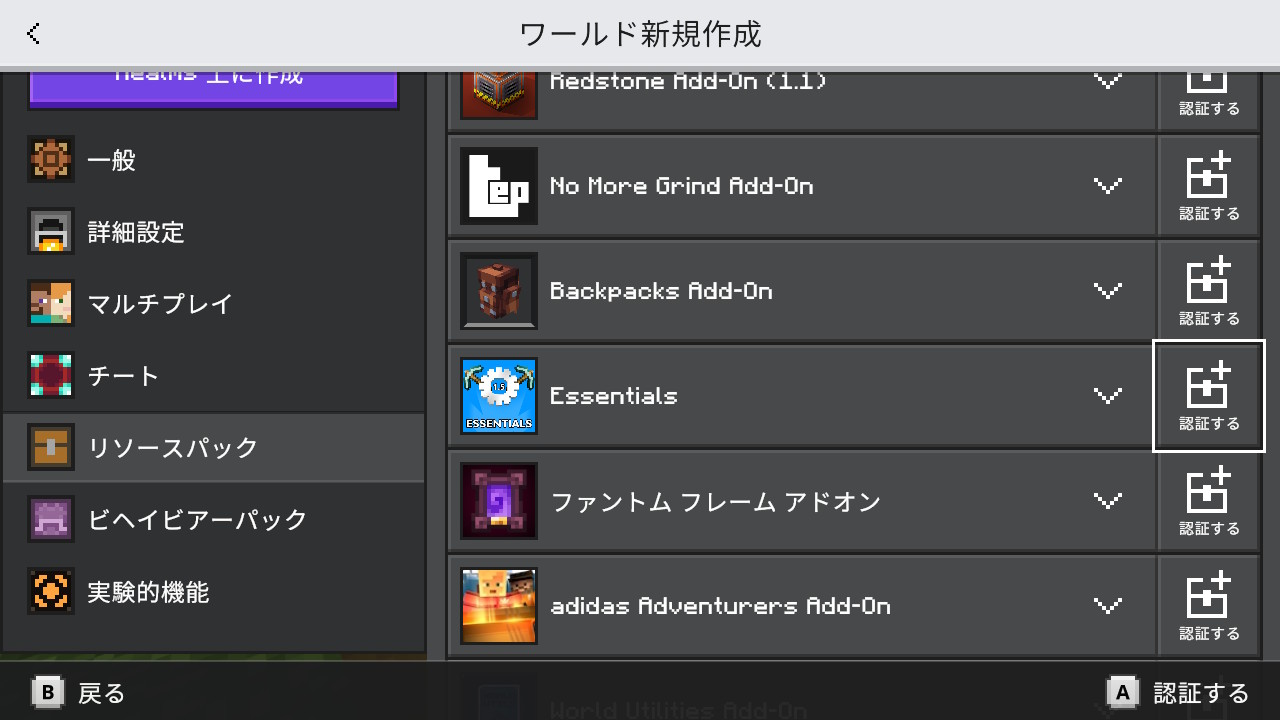1280x720 pixels.
Task: Activate the No More Grind Add-On pack
Action: (1208, 186)
